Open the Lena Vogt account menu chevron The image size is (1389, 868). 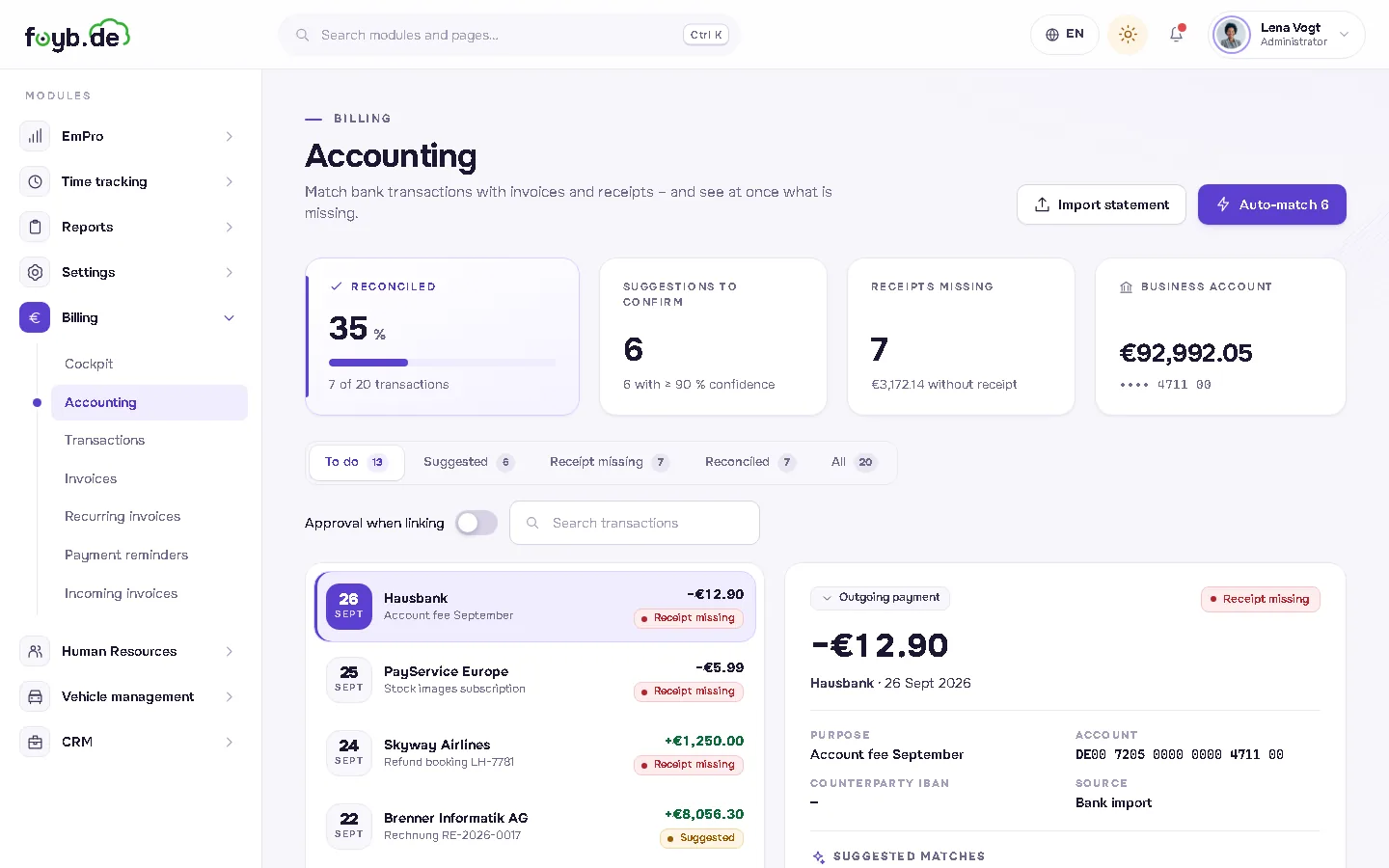click(x=1345, y=35)
